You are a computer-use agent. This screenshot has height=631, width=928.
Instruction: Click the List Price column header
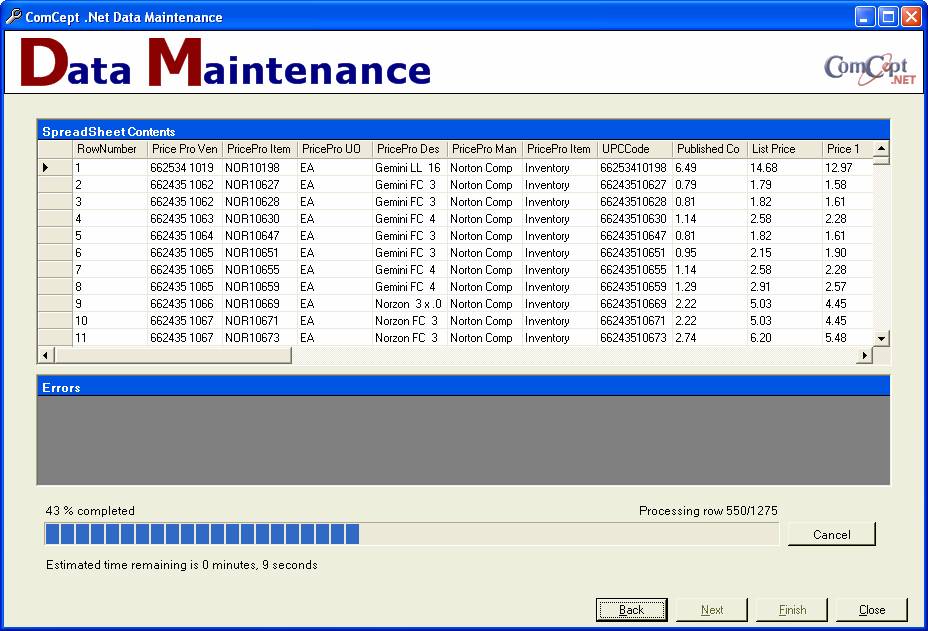point(783,149)
